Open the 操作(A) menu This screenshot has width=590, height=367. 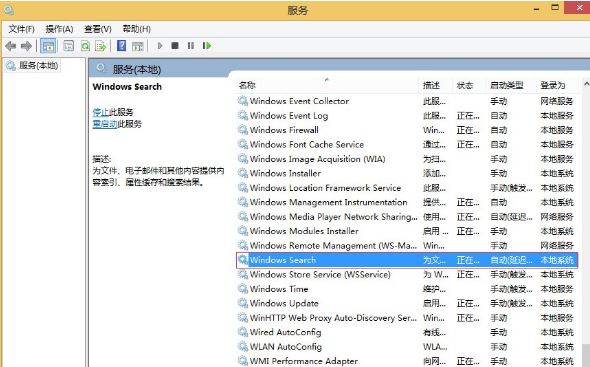[59, 29]
